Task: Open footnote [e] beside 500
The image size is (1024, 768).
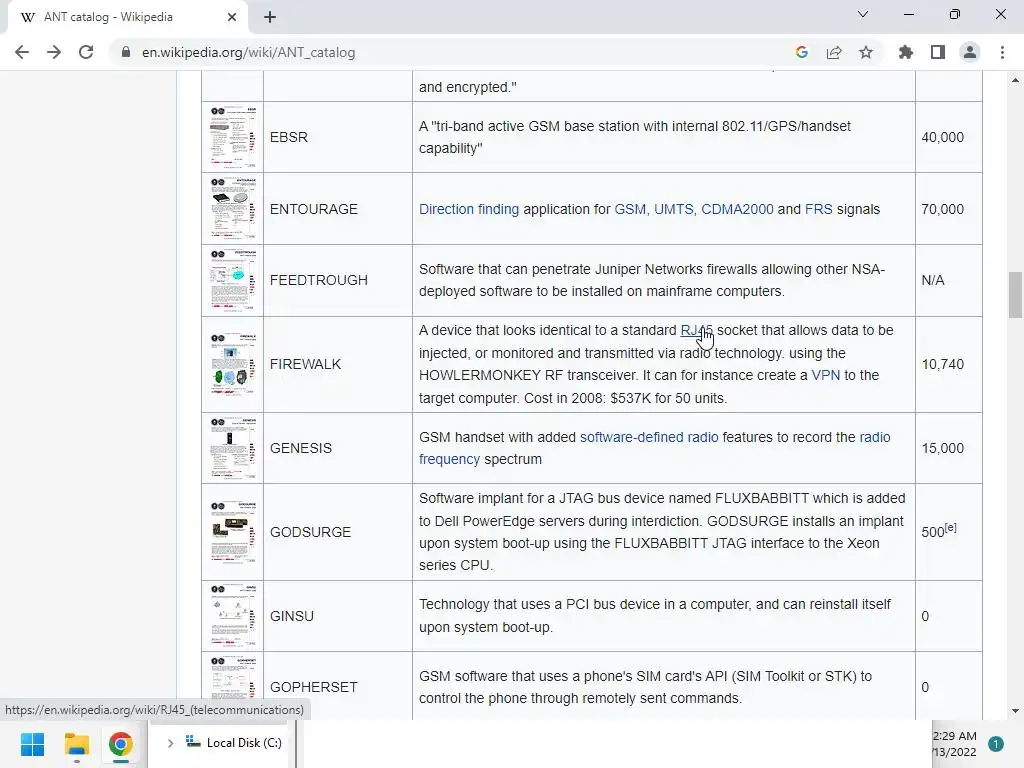Action: pyautogui.click(x=951, y=528)
